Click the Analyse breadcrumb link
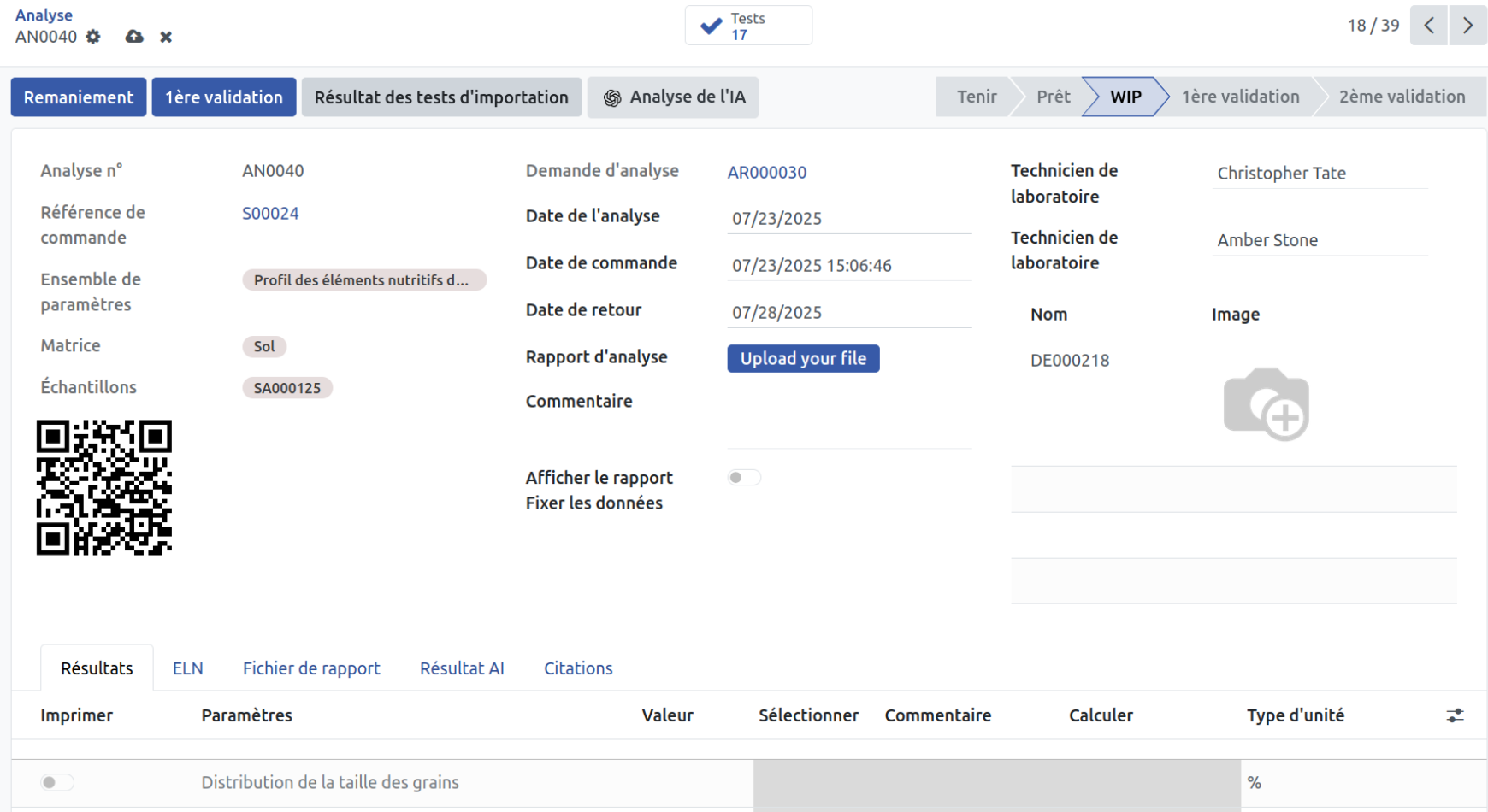This screenshot has width=1488, height=812. (x=44, y=15)
